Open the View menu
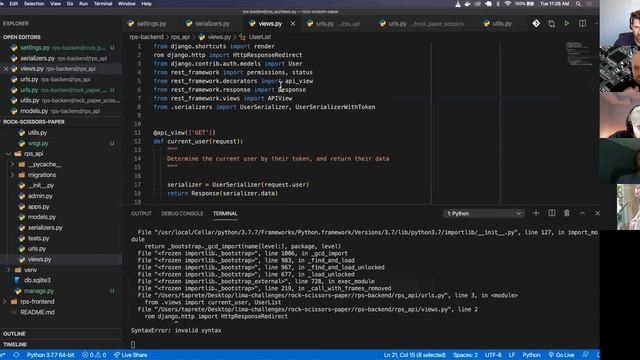640x360 pixels. pos(56,4)
